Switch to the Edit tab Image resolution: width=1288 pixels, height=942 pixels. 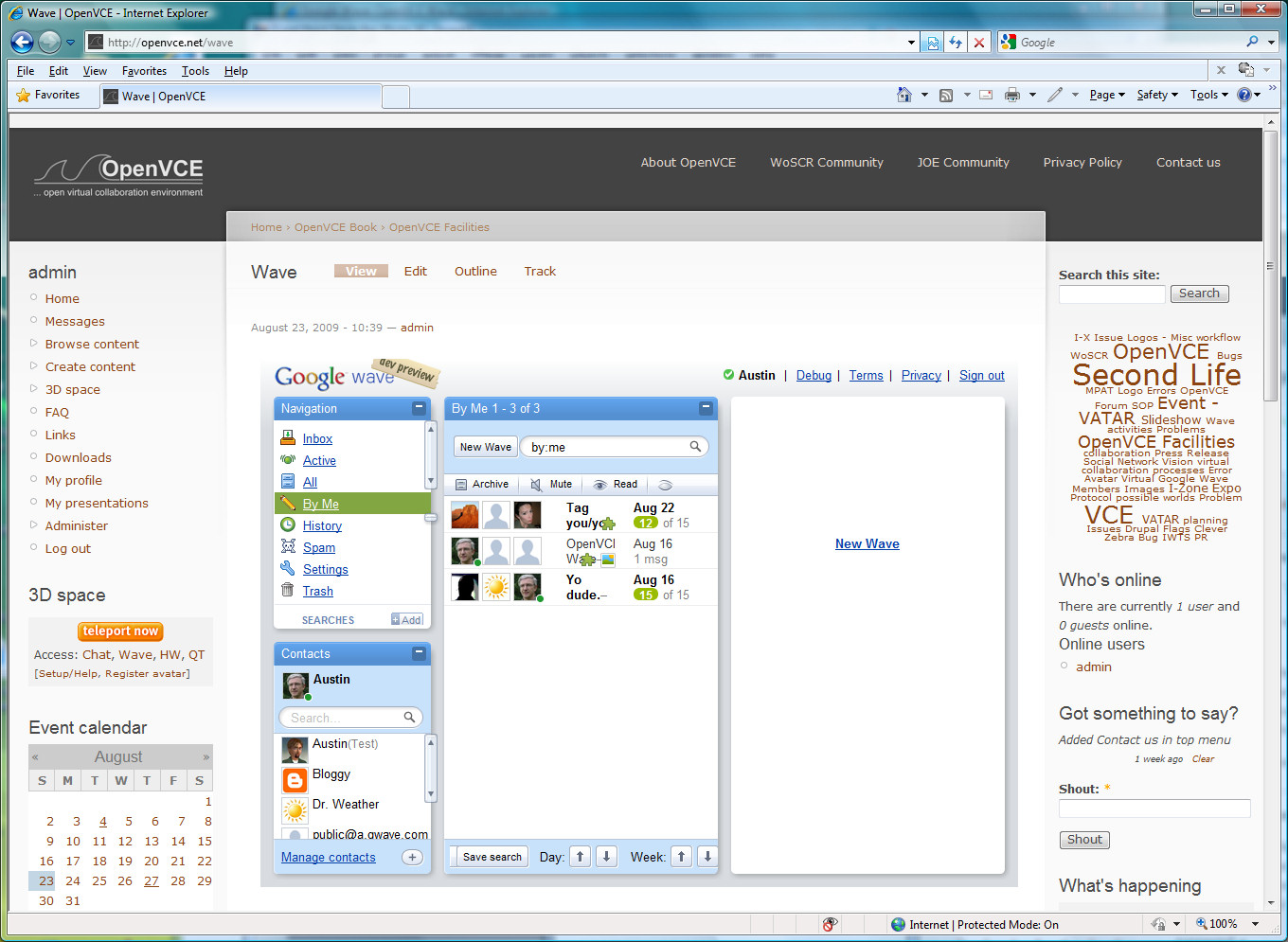tap(416, 271)
